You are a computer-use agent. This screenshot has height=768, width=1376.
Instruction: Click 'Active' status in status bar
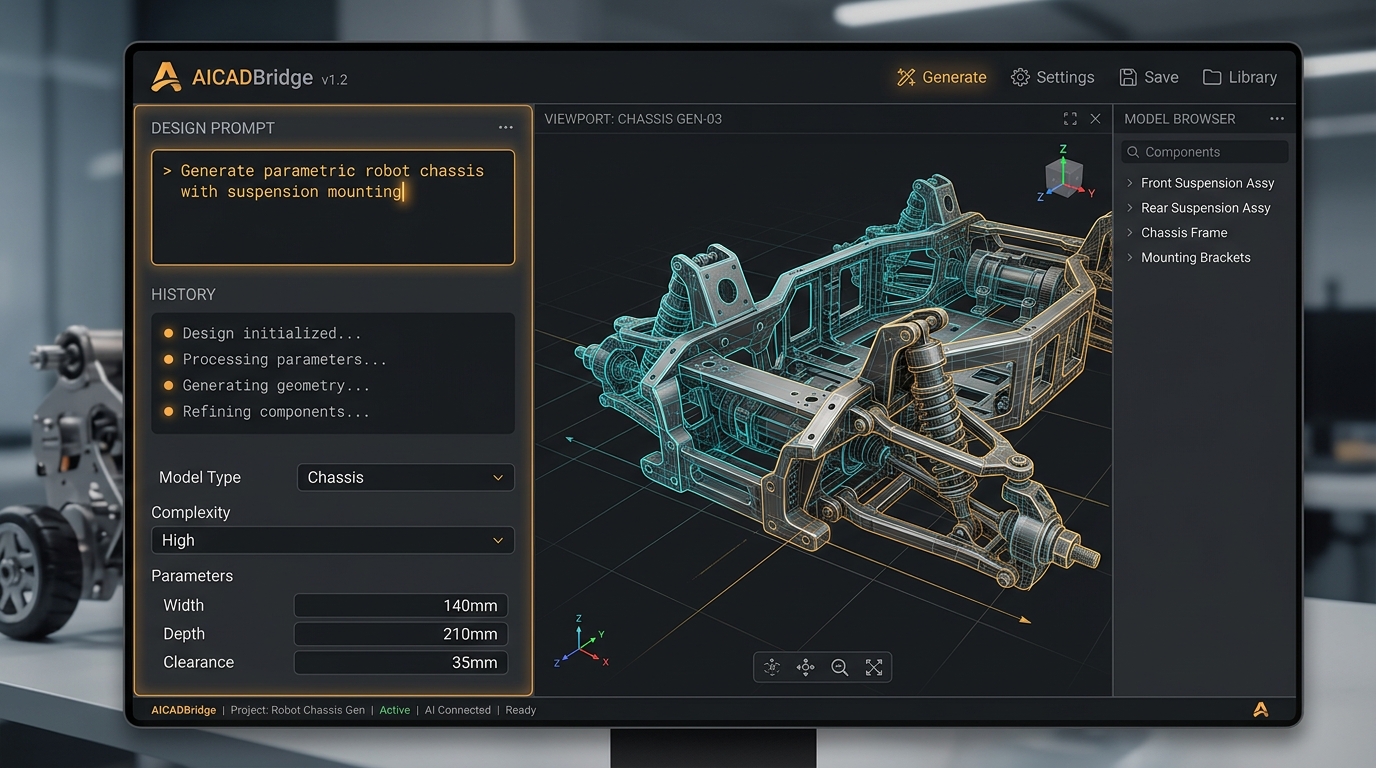394,710
